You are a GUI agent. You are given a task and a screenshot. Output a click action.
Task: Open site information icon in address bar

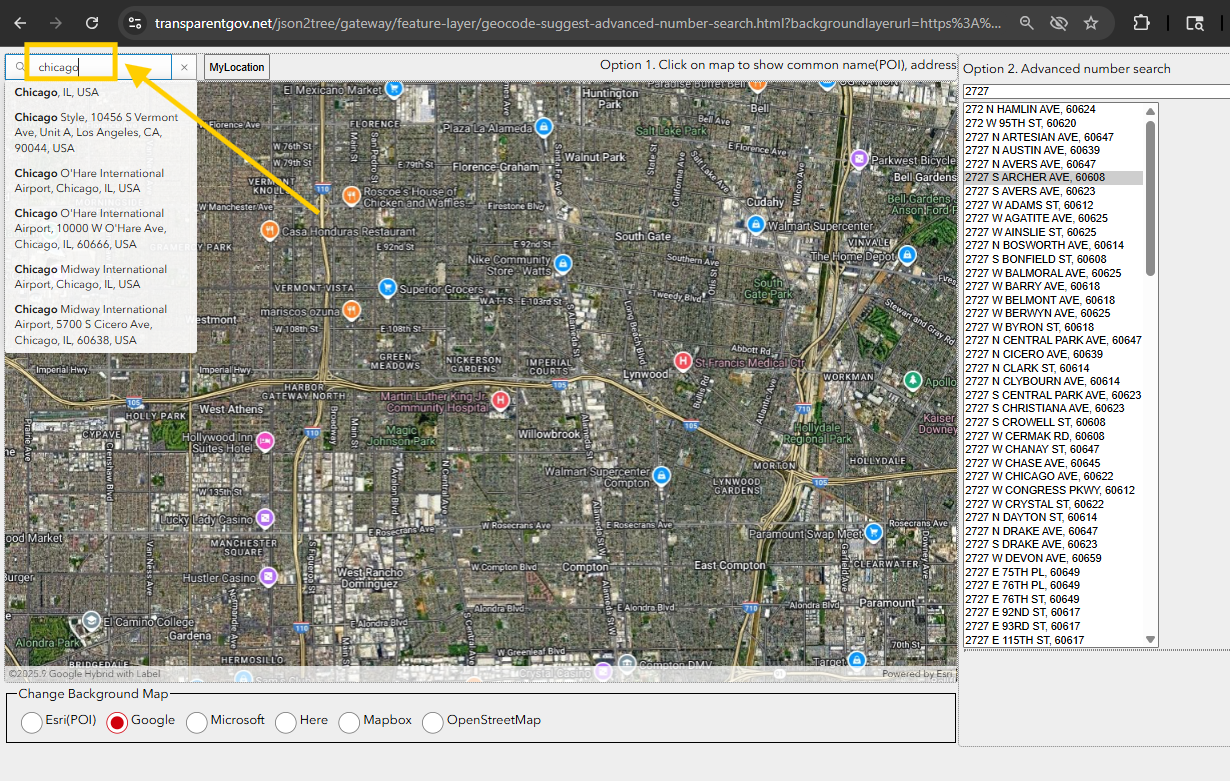[135, 22]
